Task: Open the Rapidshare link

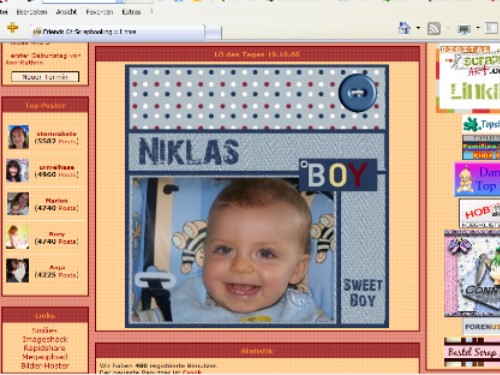Action: tap(44, 348)
